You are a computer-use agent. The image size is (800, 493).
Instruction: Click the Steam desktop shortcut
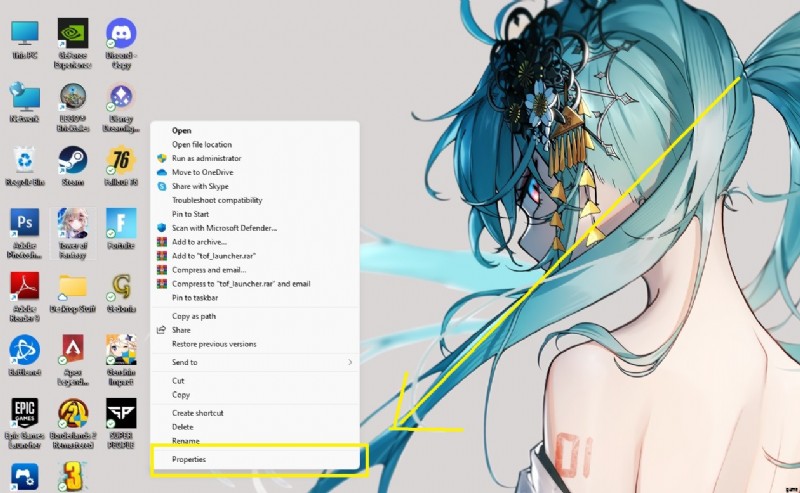(x=73, y=160)
